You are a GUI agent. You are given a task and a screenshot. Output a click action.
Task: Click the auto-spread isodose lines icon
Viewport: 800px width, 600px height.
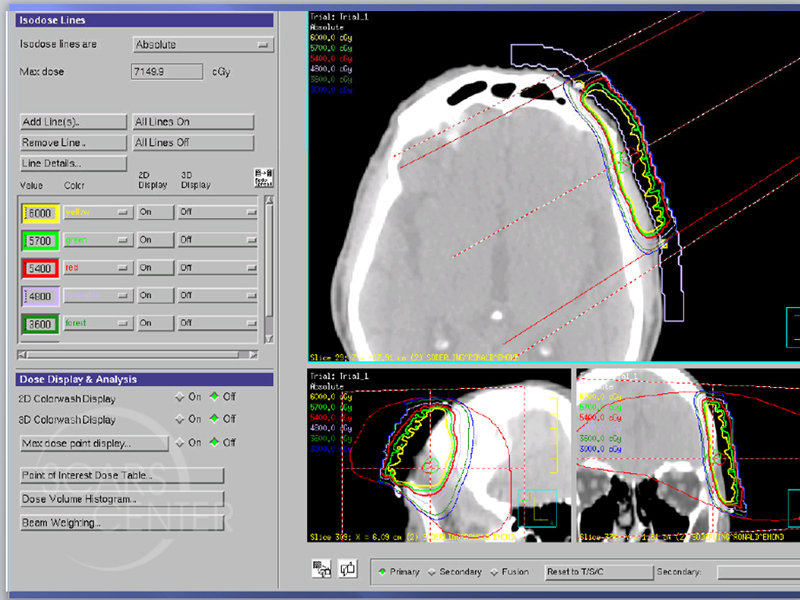point(264,178)
